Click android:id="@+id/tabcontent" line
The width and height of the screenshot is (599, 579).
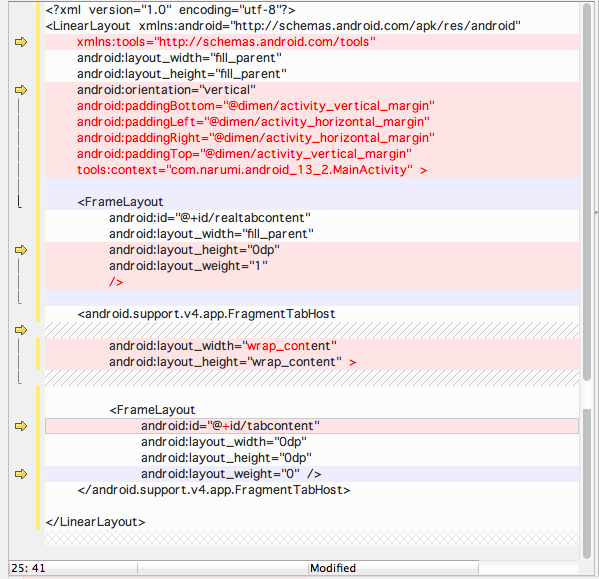pyautogui.click(x=230, y=426)
